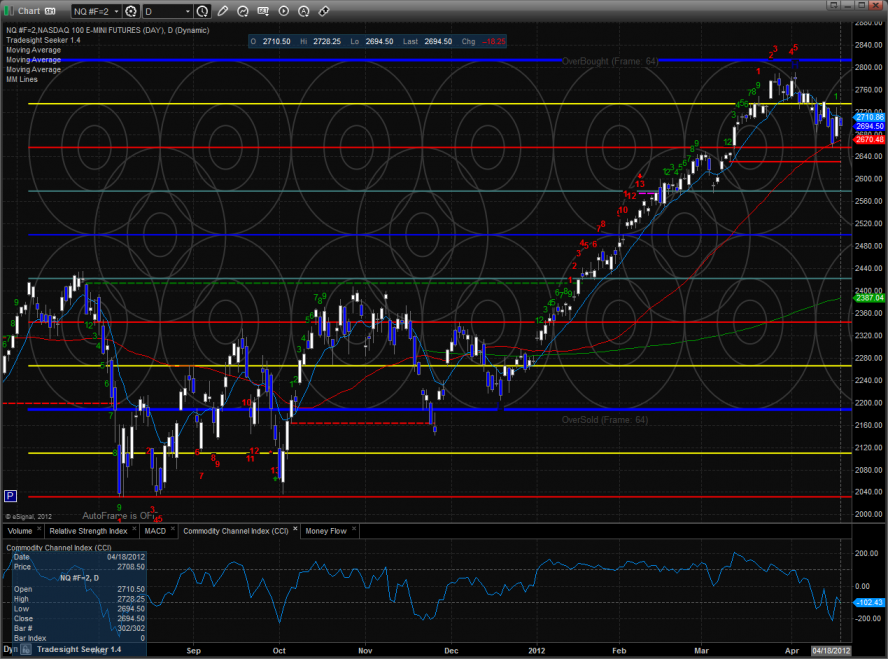
Task: Click the eraser icon at toolbar end
Action: pyautogui.click(x=324, y=11)
